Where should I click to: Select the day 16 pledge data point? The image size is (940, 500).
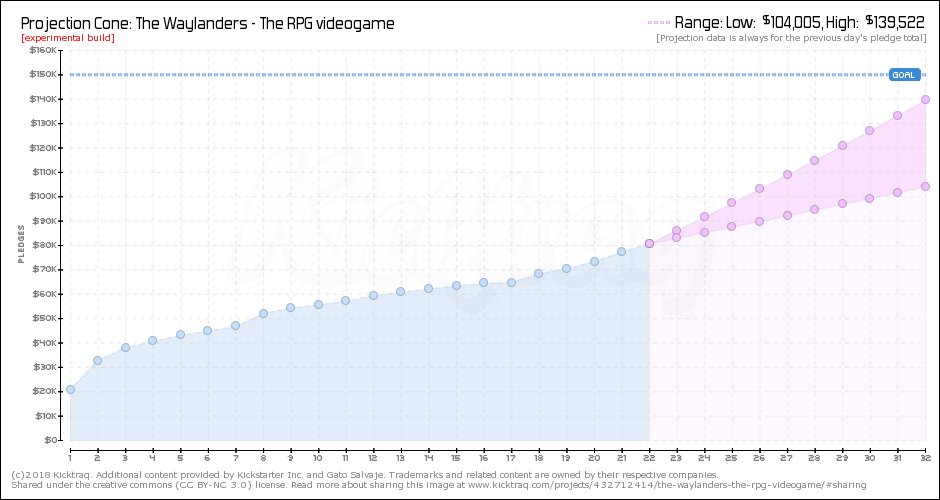pos(483,282)
